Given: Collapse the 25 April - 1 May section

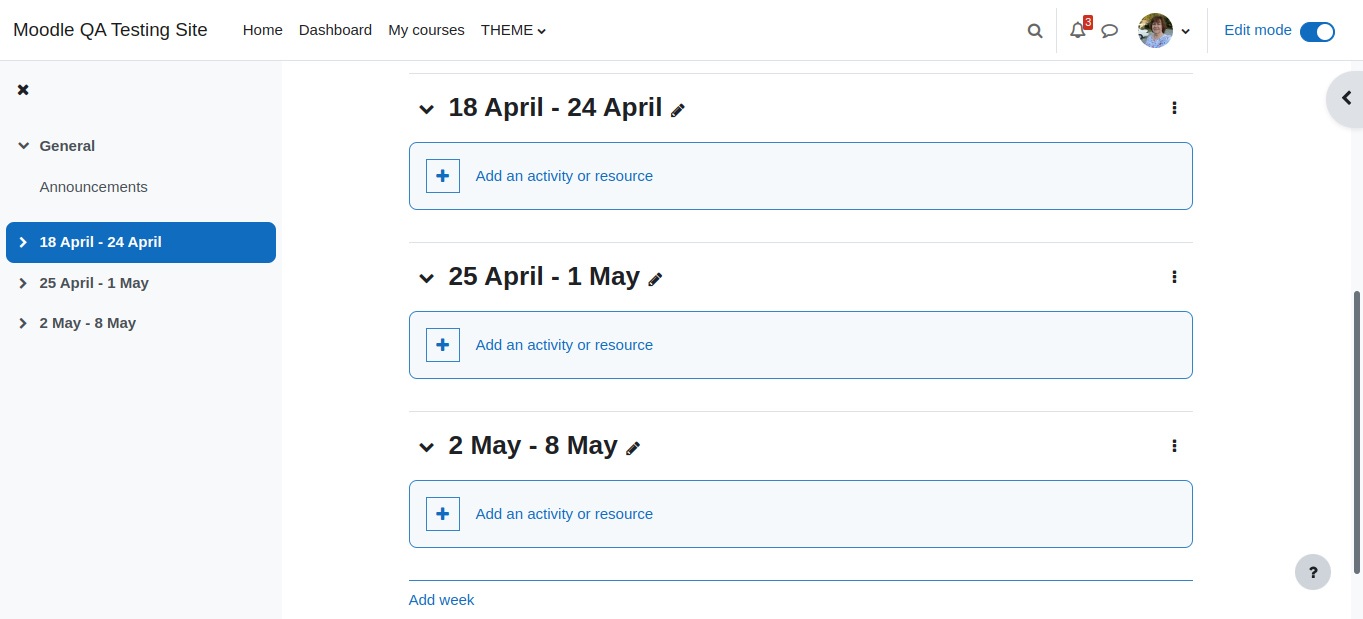Looking at the screenshot, I should [427, 278].
